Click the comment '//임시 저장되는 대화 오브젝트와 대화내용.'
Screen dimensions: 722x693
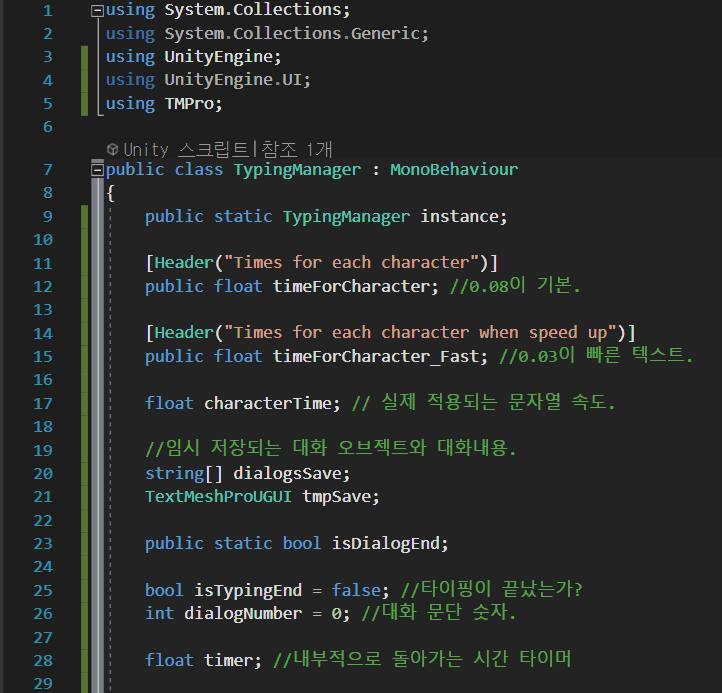click(331, 448)
